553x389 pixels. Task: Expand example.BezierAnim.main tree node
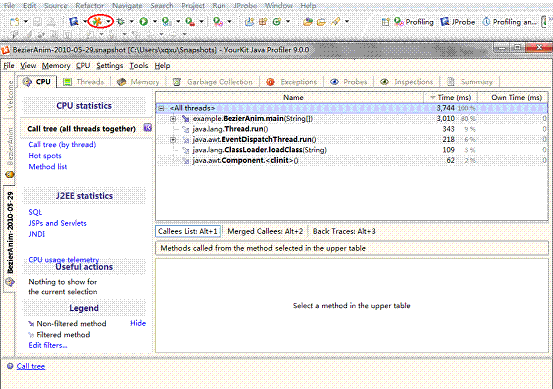[x=173, y=119]
